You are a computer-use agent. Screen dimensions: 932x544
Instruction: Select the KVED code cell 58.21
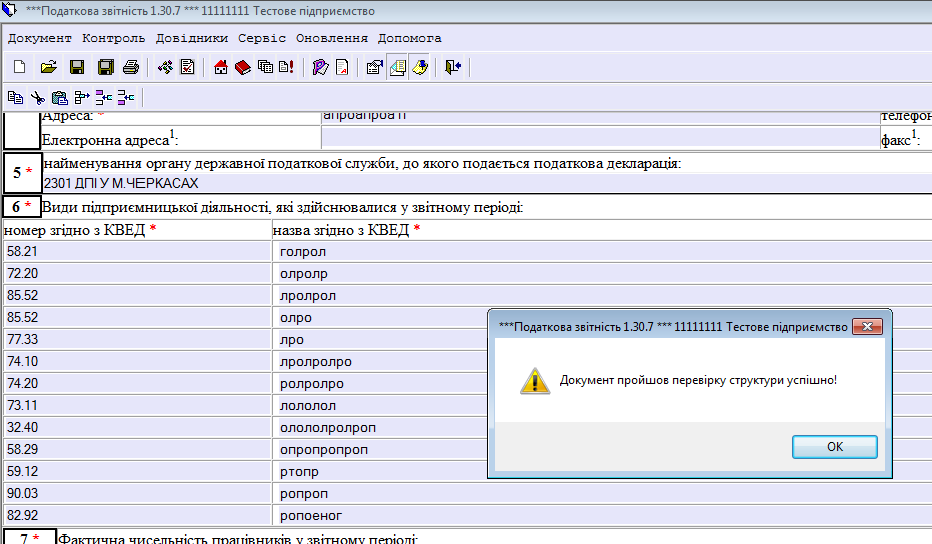(137, 252)
